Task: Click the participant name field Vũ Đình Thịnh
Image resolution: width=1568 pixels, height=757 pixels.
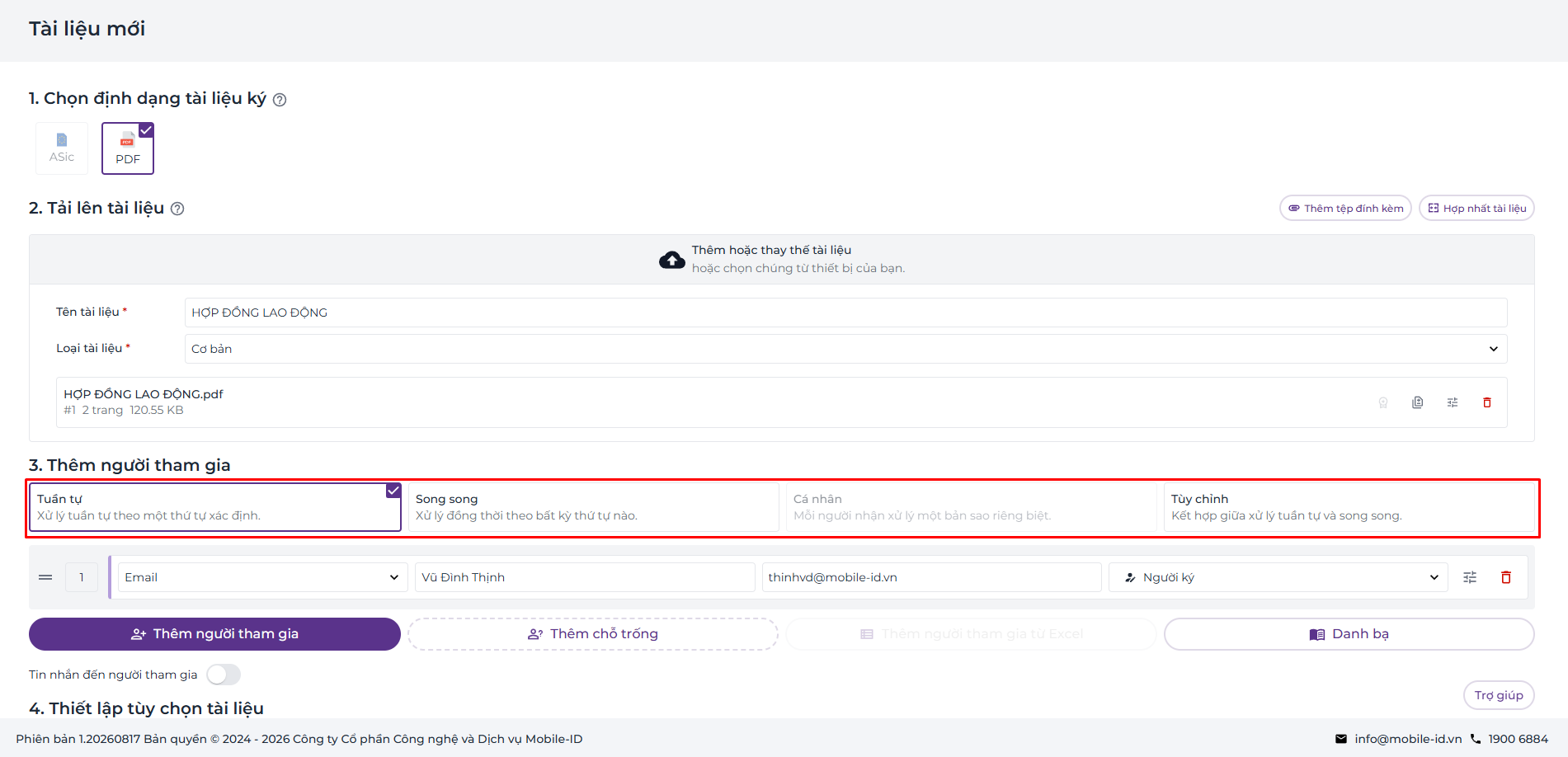Action: [x=585, y=577]
